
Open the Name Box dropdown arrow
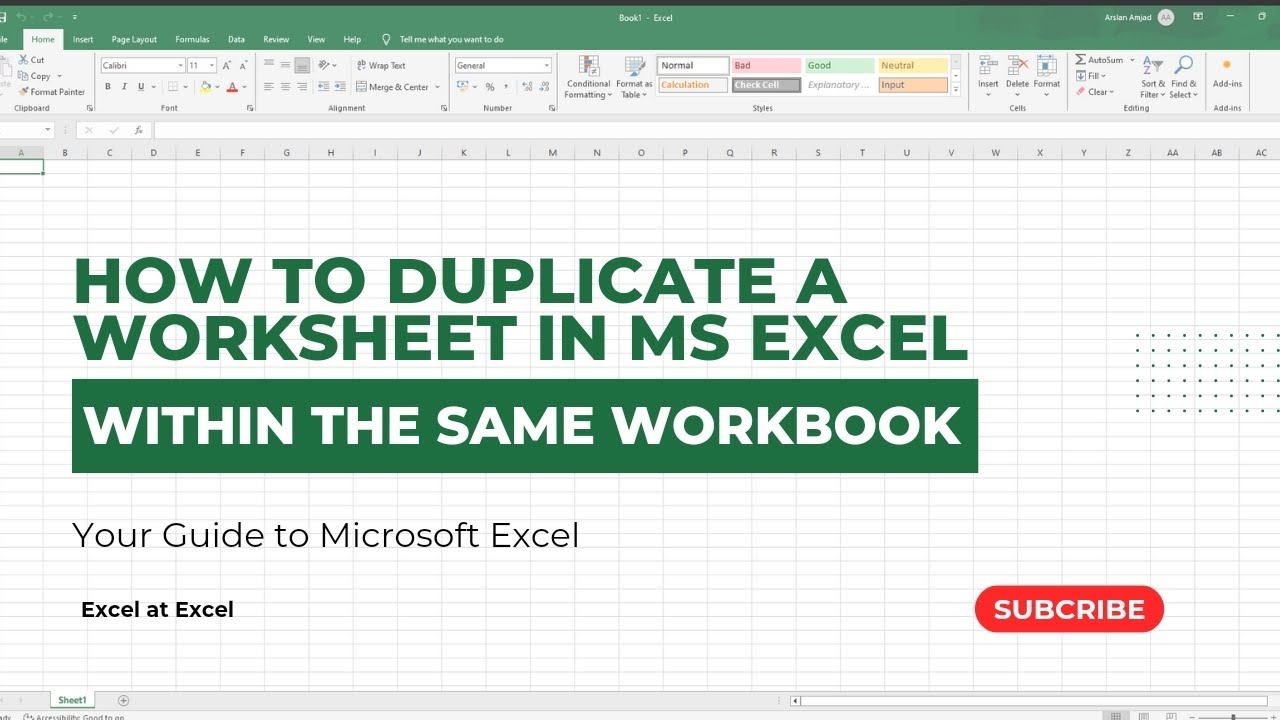(x=48, y=130)
